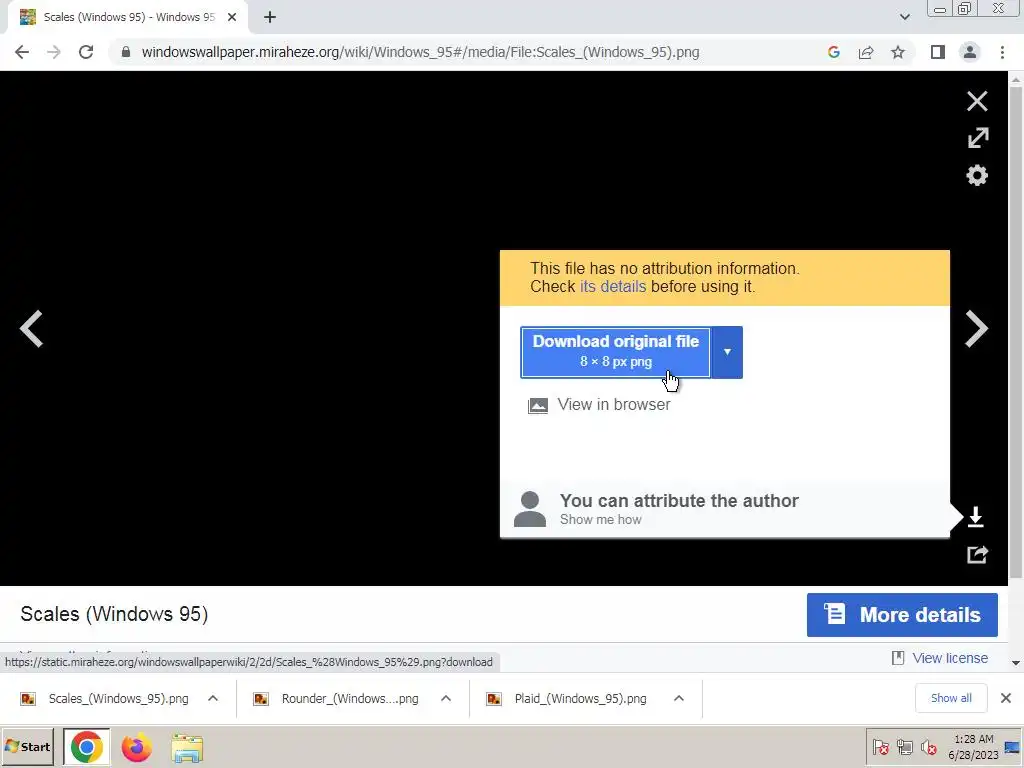Click the page scrollbar down arrow
The height and width of the screenshot is (768, 1024).
[x=1016, y=663]
